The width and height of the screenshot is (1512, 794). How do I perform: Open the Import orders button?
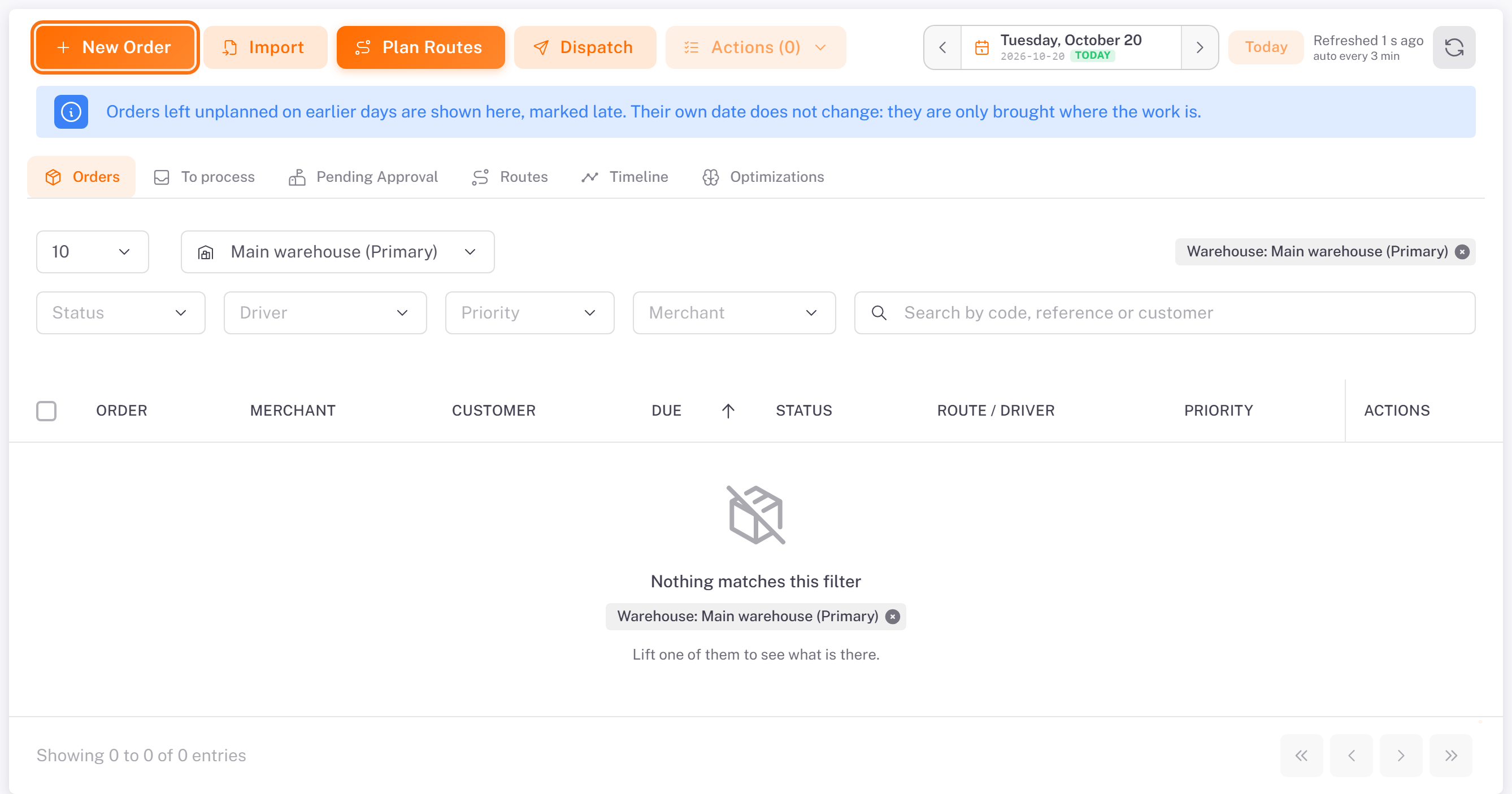point(266,47)
